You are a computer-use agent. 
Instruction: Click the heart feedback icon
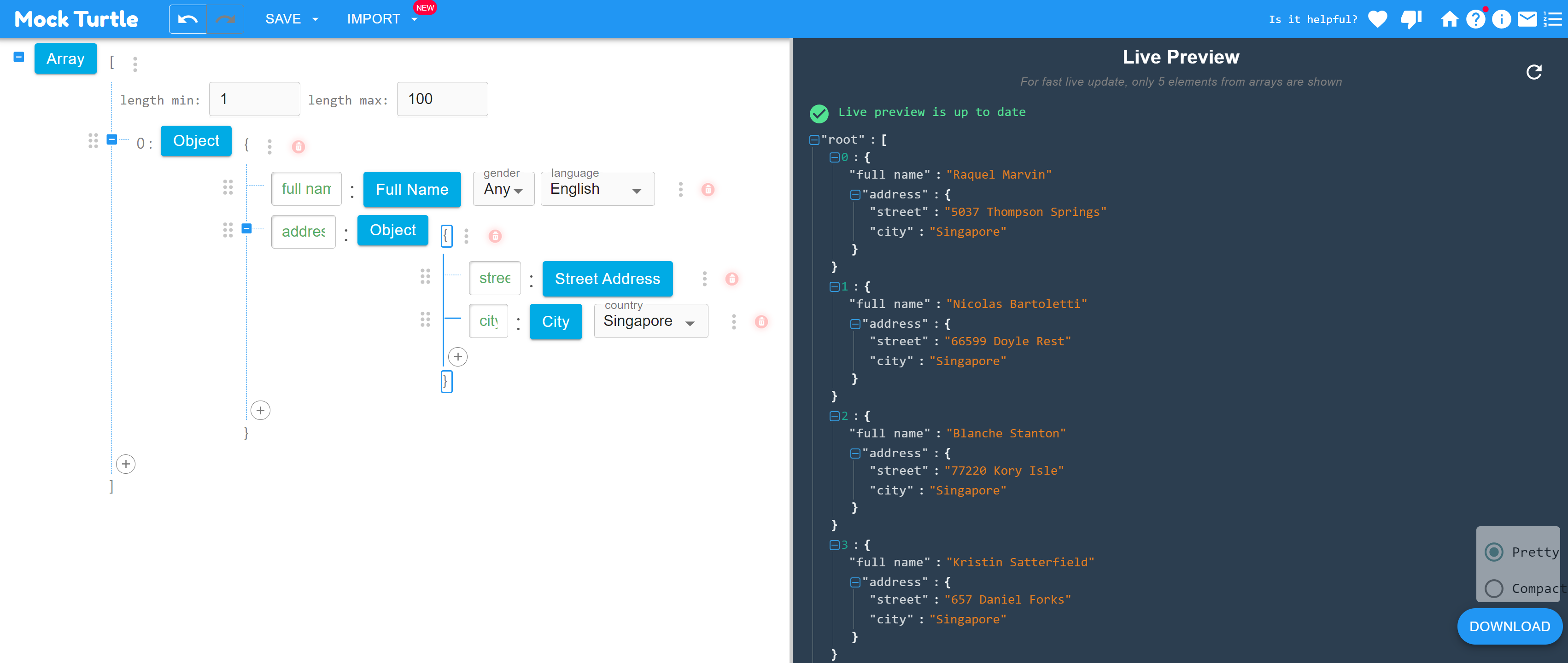1377,19
